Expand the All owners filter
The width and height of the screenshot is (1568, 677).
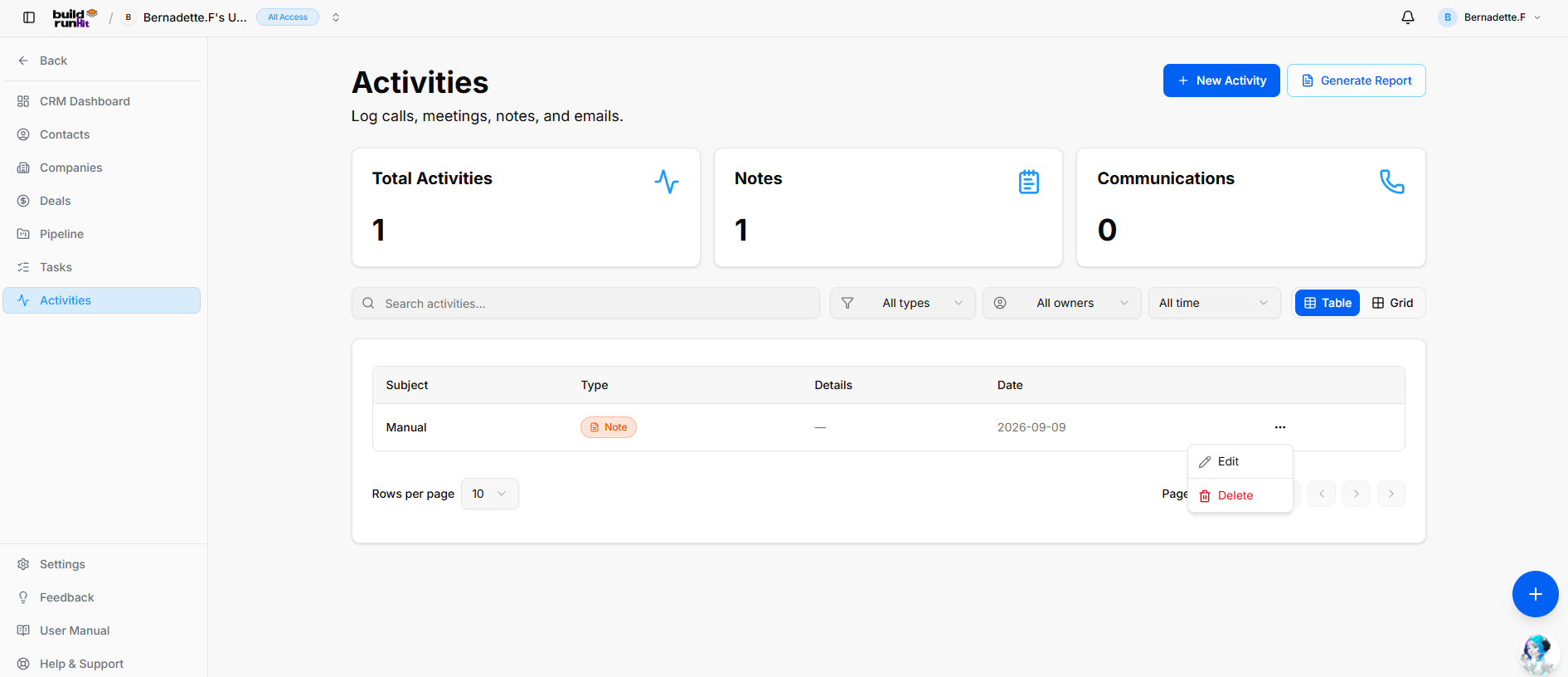pos(1062,303)
